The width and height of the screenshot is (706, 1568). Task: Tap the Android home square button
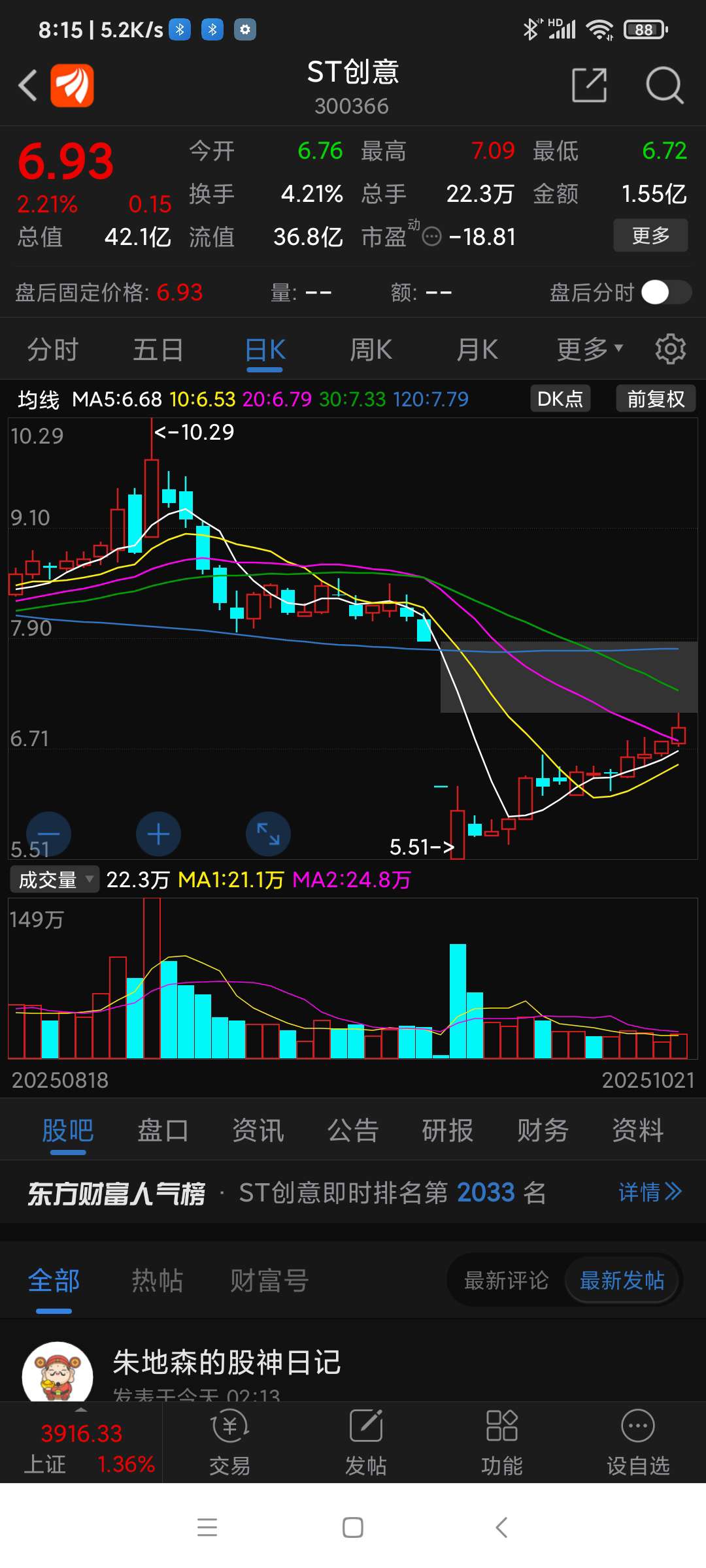point(353,1527)
